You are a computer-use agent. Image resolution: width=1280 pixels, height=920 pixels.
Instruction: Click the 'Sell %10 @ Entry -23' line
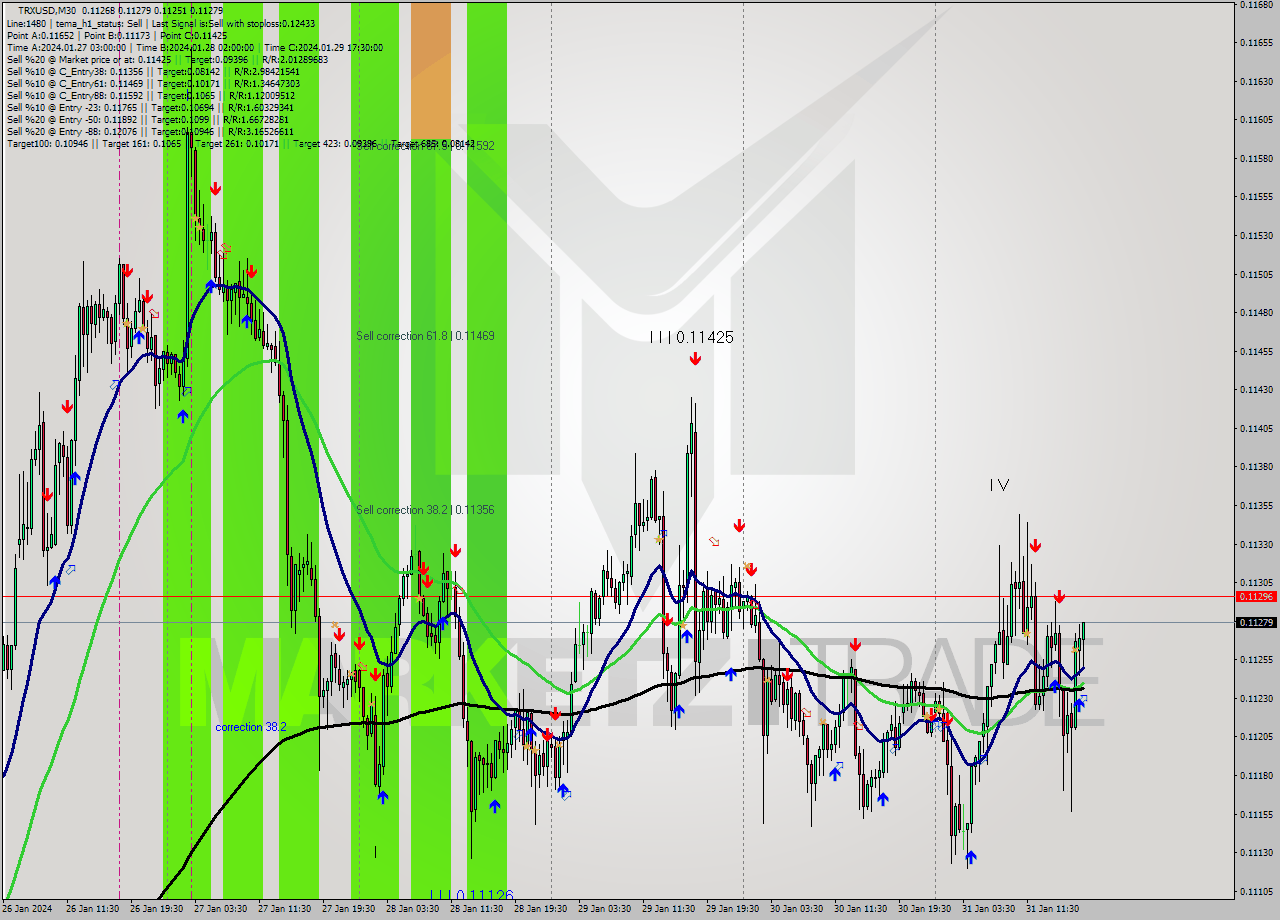click(x=150, y=107)
